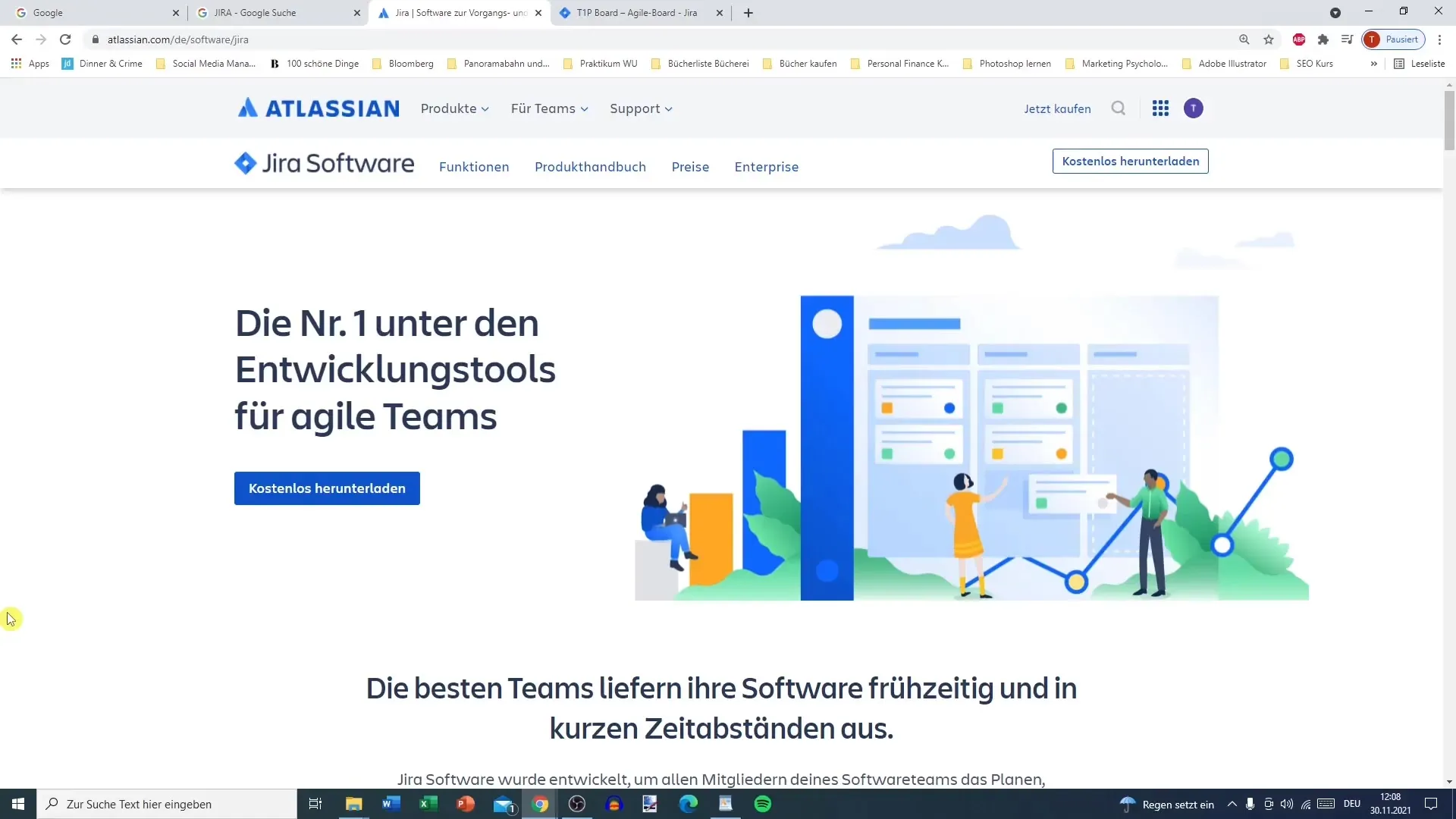Bookmark this page with the star icon
Viewport: 1456px width, 819px height.
pyautogui.click(x=1269, y=39)
